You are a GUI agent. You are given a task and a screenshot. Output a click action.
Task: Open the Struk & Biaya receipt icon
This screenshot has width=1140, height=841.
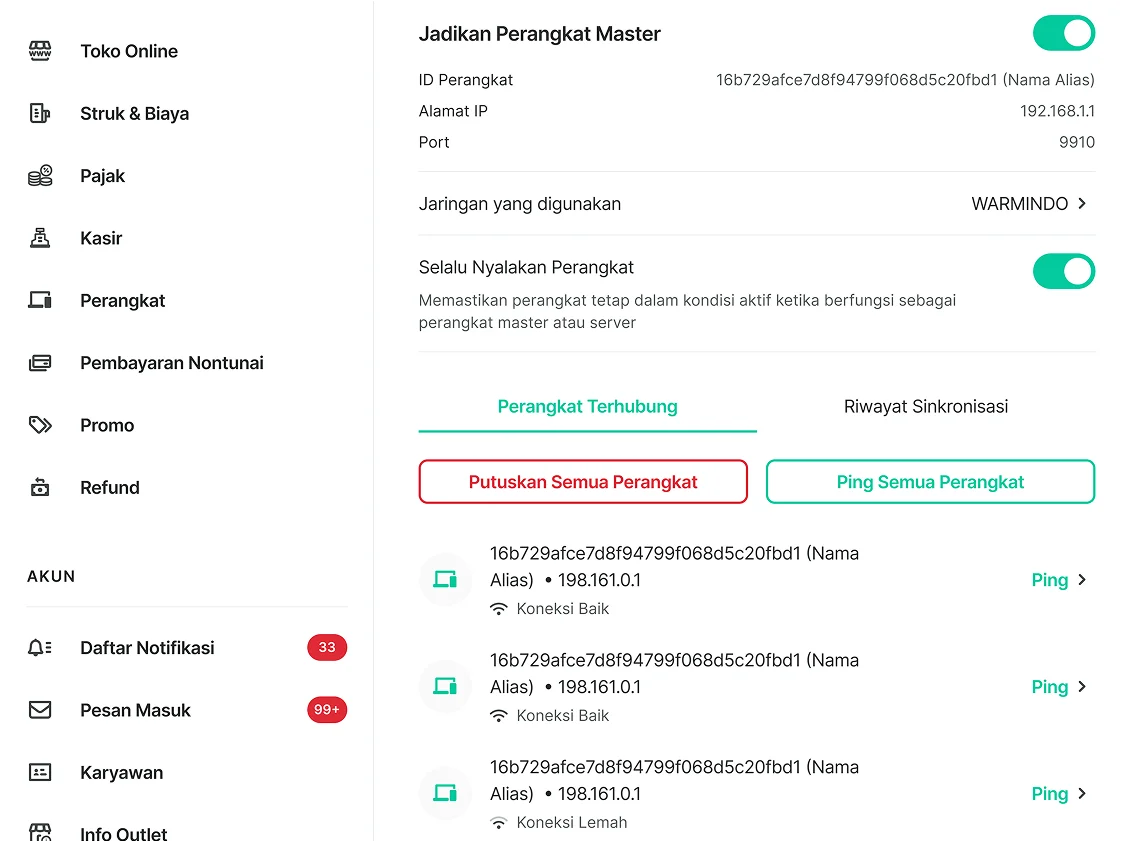click(40, 114)
